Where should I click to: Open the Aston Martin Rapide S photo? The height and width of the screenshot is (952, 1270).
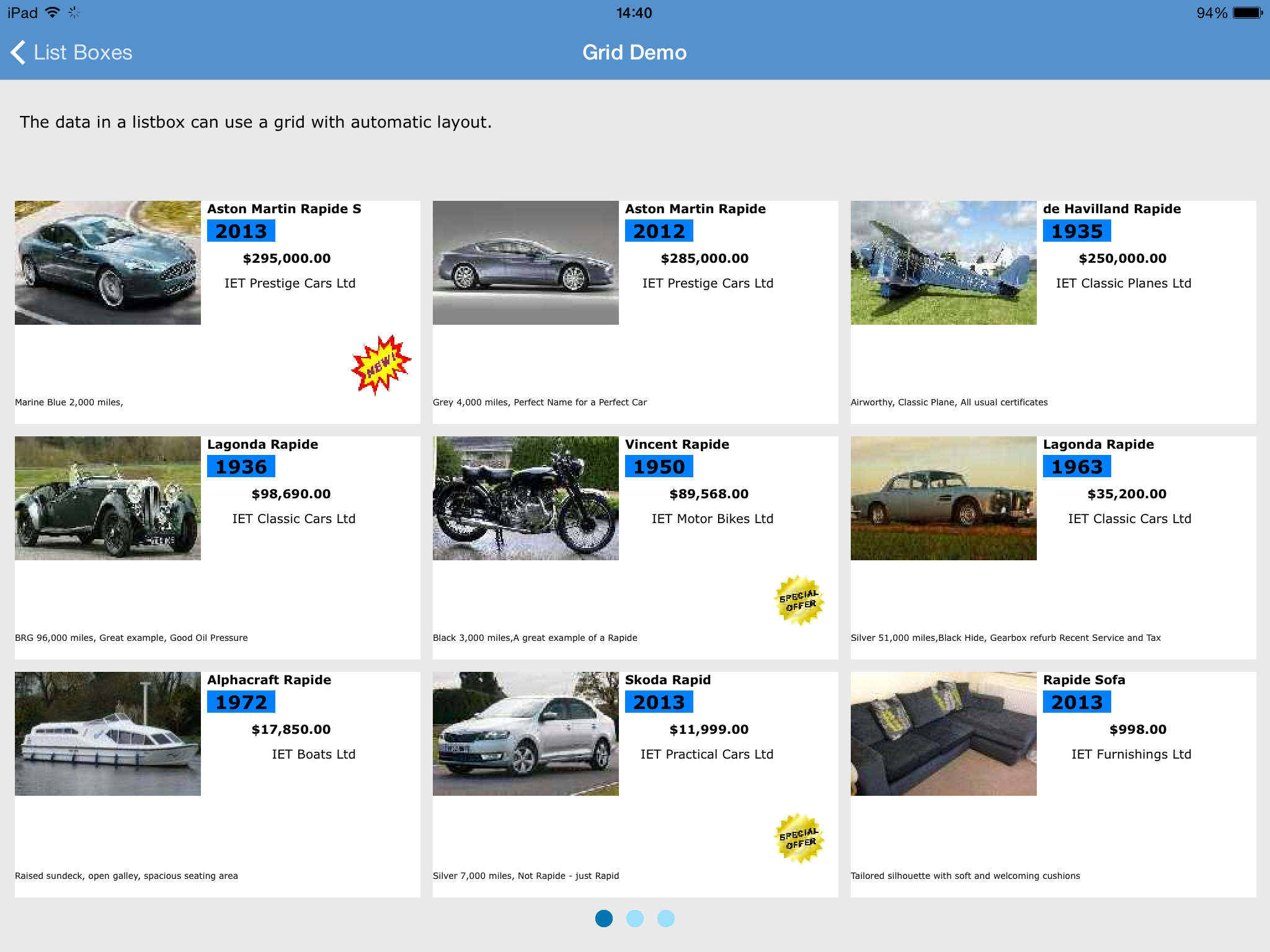(x=108, y=263)
